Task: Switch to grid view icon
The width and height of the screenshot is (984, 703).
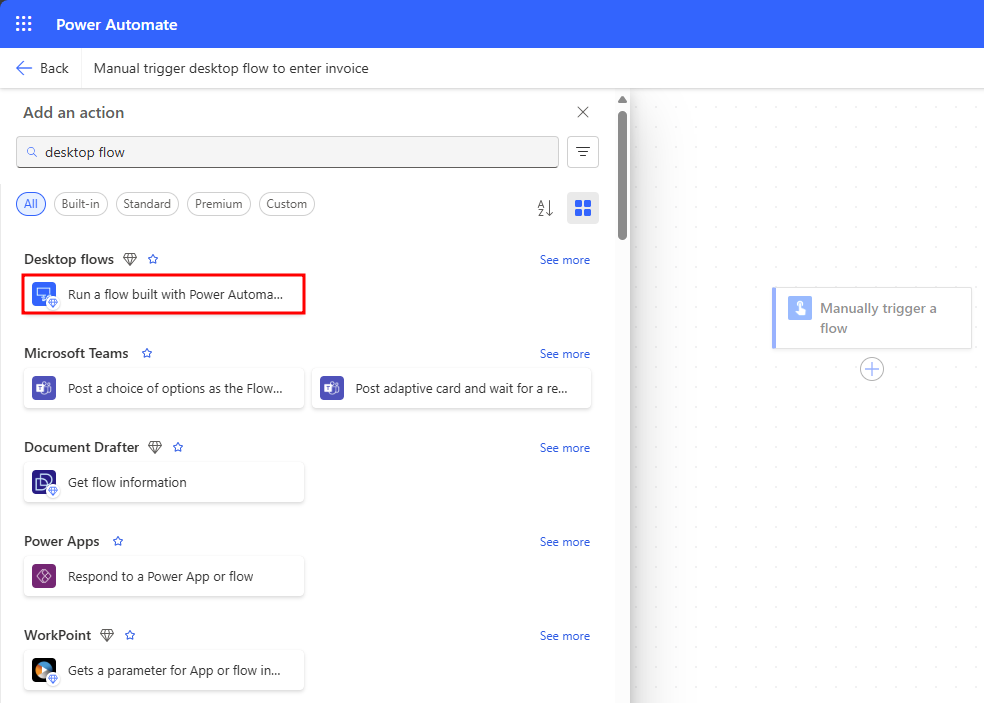Action: [582, 208]
